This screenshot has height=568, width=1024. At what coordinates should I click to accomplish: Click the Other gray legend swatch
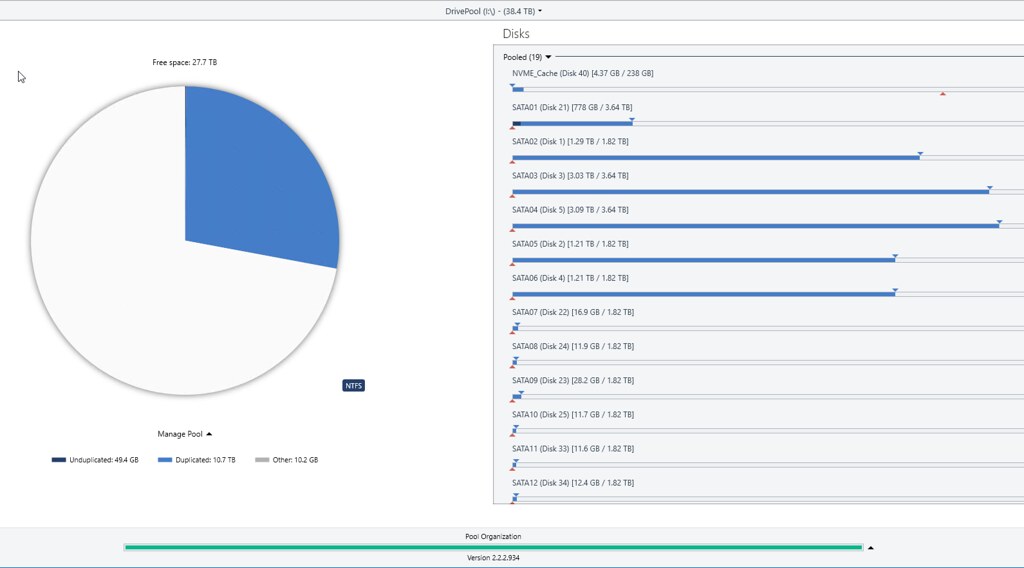tap(262, 460)
